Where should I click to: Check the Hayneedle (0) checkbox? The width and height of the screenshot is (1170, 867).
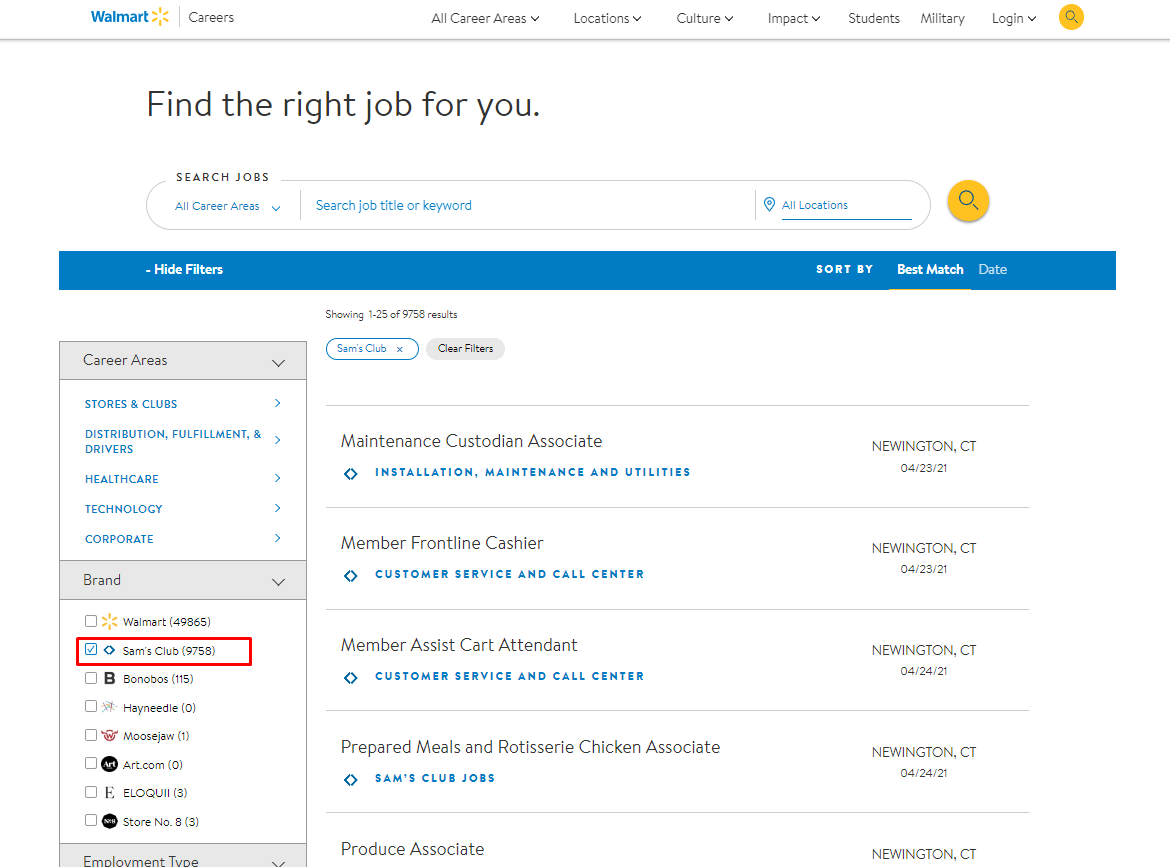pos(91,706)
